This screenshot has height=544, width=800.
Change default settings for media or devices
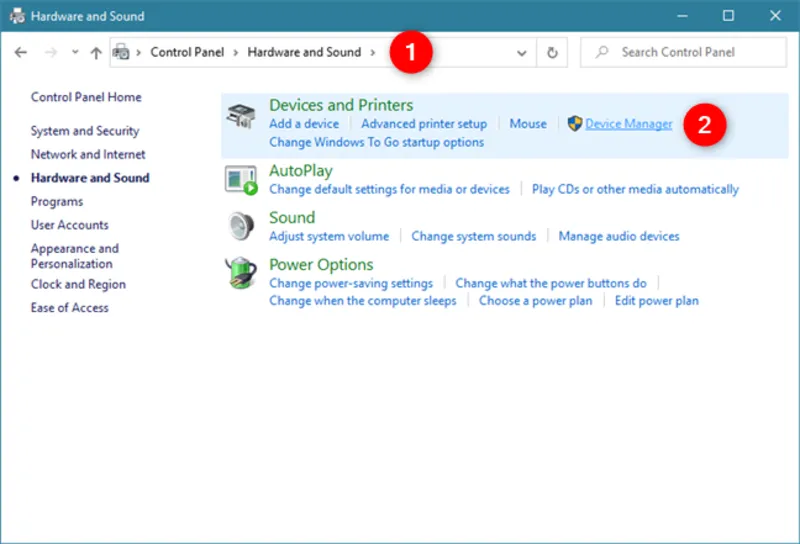(x=389, y=189)
